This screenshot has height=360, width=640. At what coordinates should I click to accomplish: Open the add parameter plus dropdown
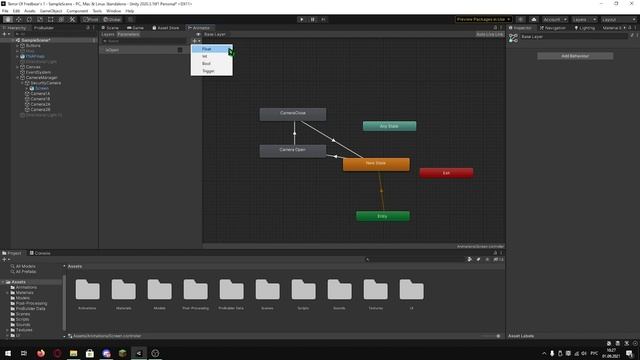(196, 41)
